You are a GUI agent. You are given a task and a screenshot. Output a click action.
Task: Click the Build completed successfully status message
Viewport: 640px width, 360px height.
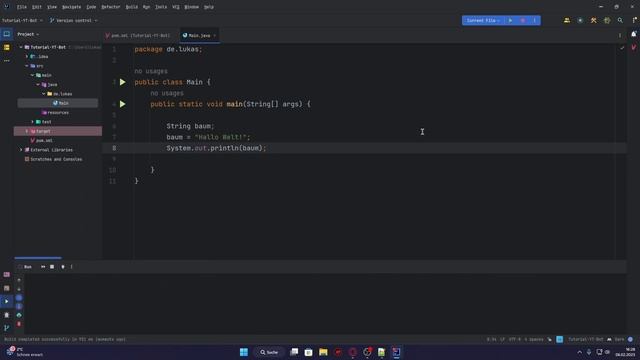pyautogui.click(x=65, y=340)
